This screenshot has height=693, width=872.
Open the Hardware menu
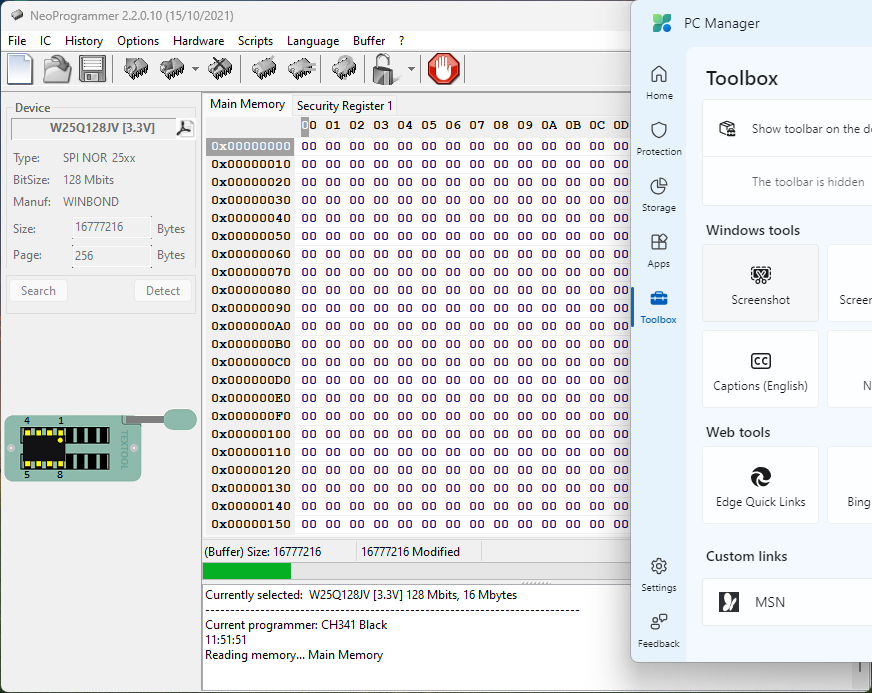tap(198, 41)
